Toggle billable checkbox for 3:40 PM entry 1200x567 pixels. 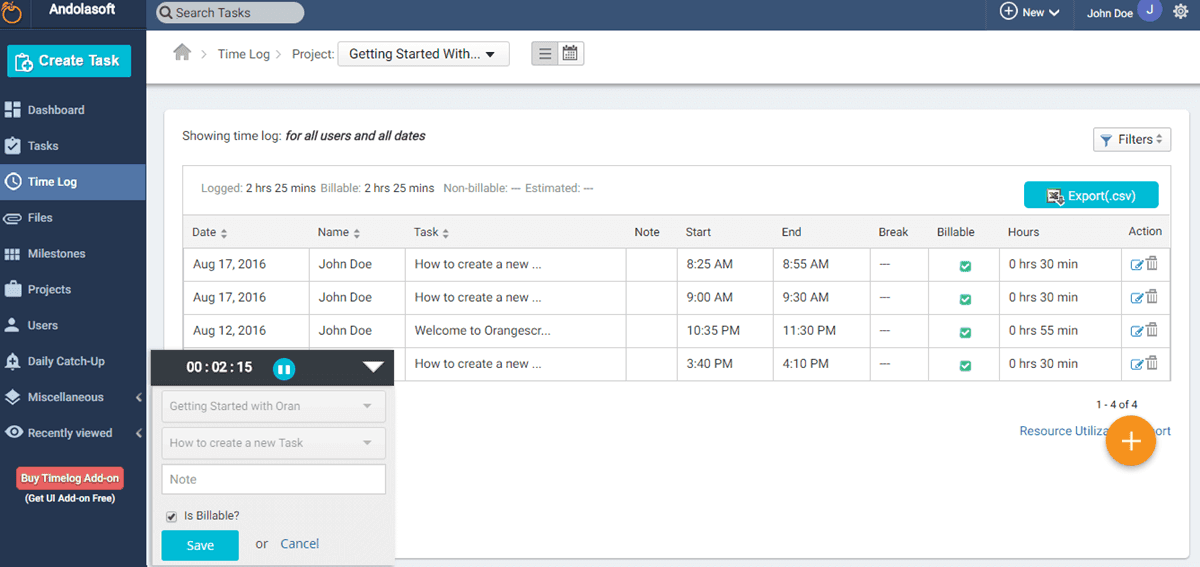click(965, 365)
